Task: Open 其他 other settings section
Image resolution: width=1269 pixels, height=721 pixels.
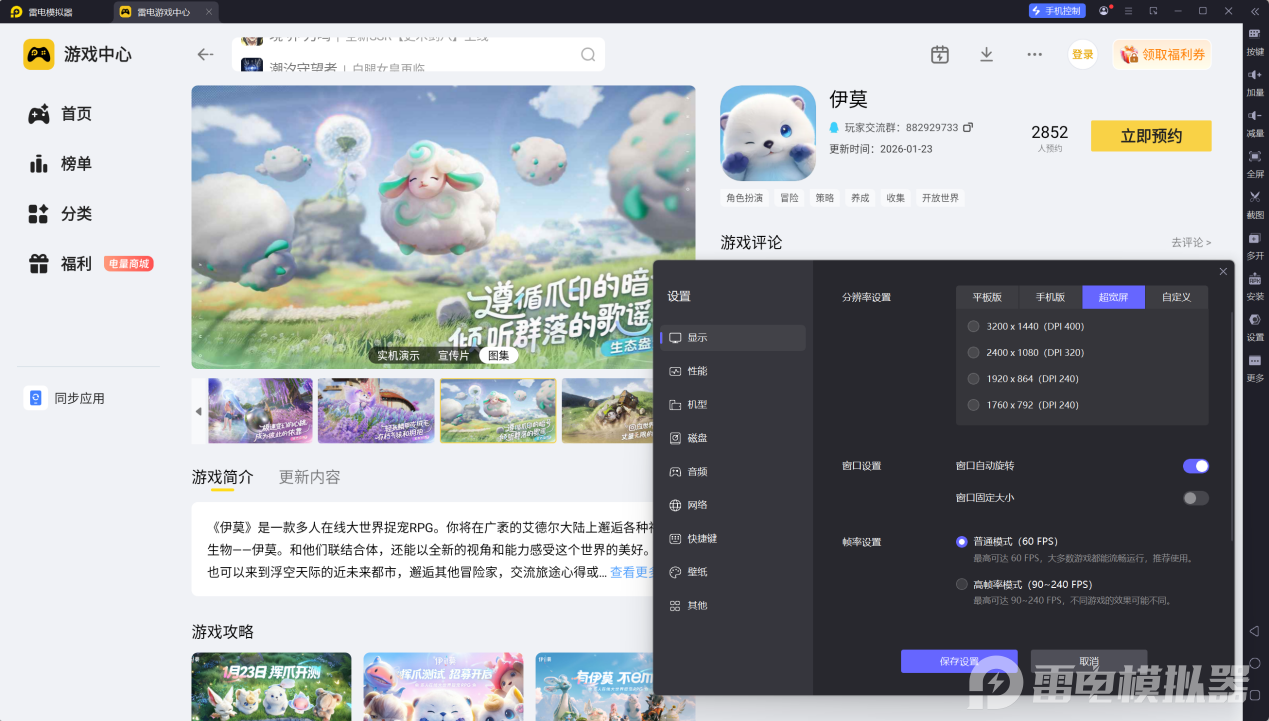Action: click(x=733, y=606)
